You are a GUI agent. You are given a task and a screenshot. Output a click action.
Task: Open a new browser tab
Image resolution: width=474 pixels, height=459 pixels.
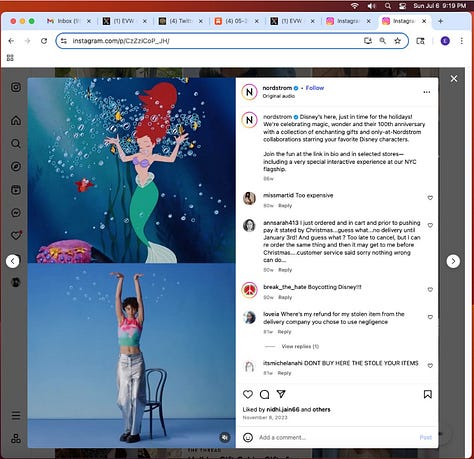tap(440, 21)
